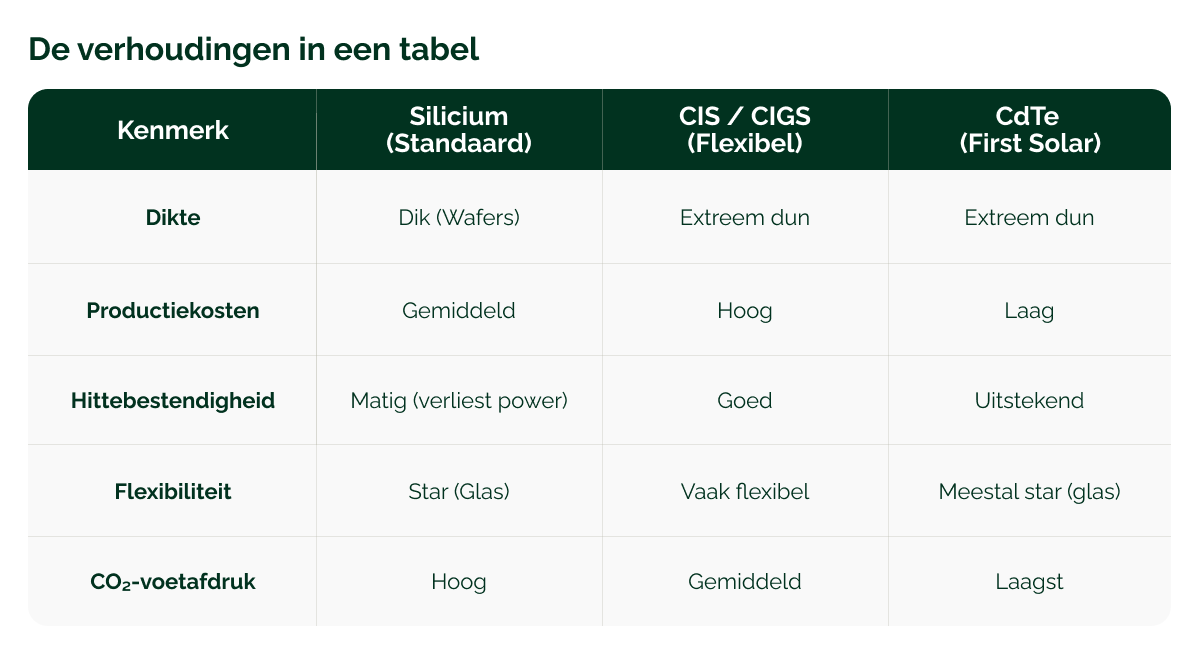Image resolution: width=1200 pixels, height=665 pixels.
Task: Click the Flexibiliteit row label
Action: (173, 492)
